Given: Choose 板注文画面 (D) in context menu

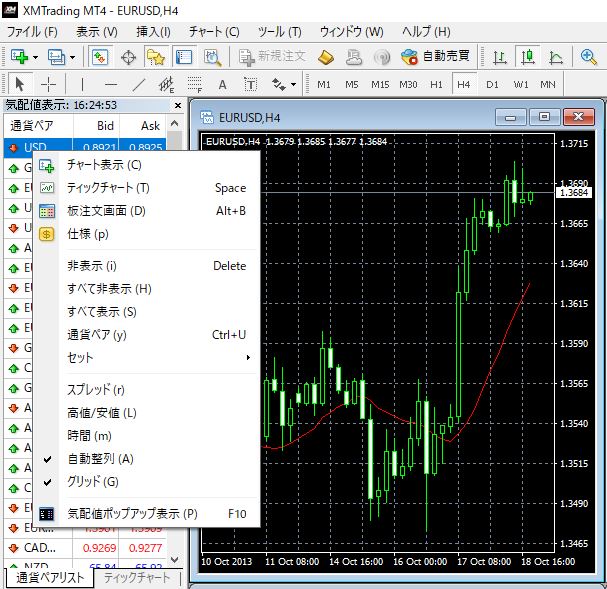Looking at the screenshot, I should (x=146, y=211).
